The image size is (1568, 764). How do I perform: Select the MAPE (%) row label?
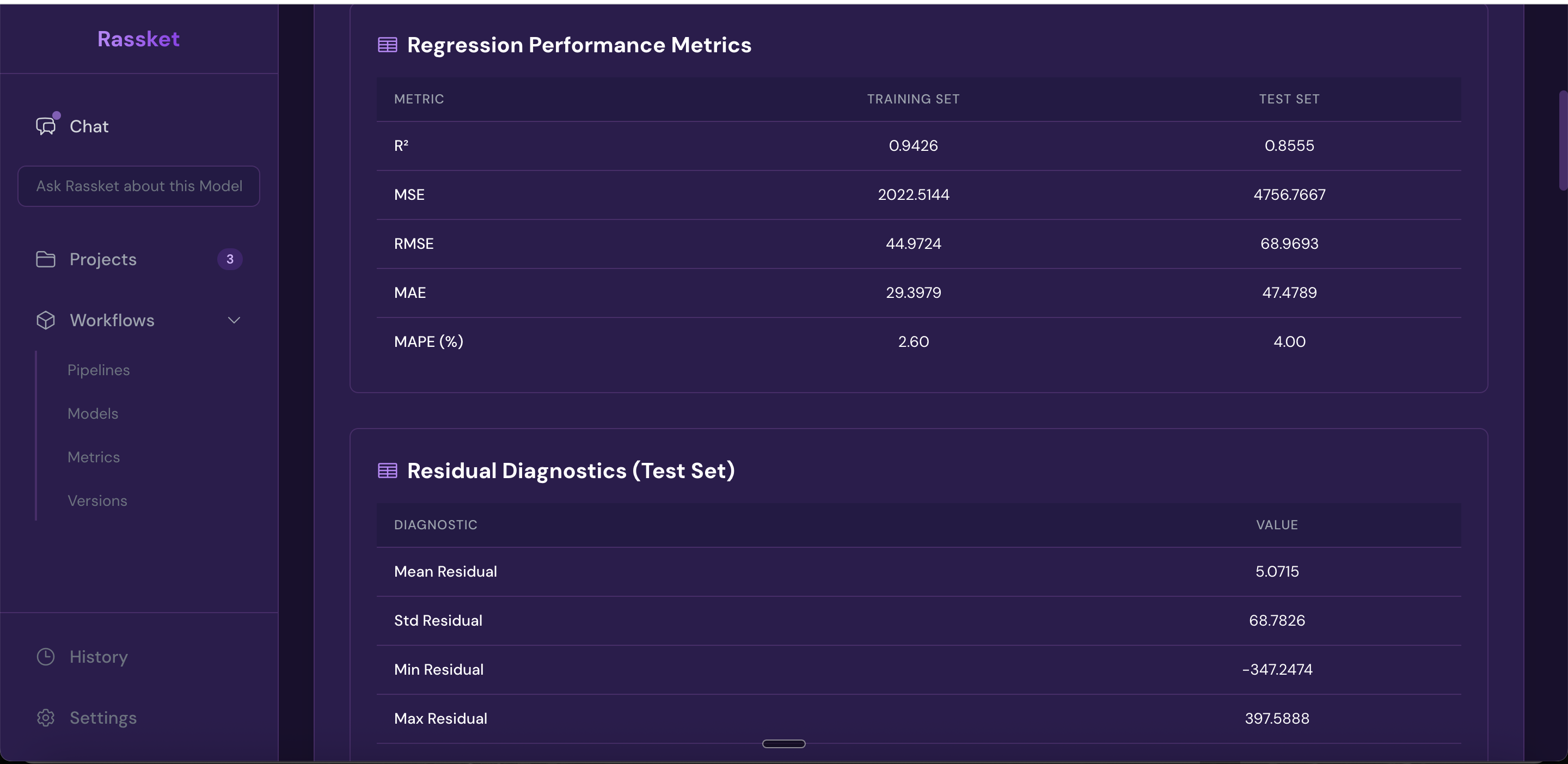click(x=428, y=341)
